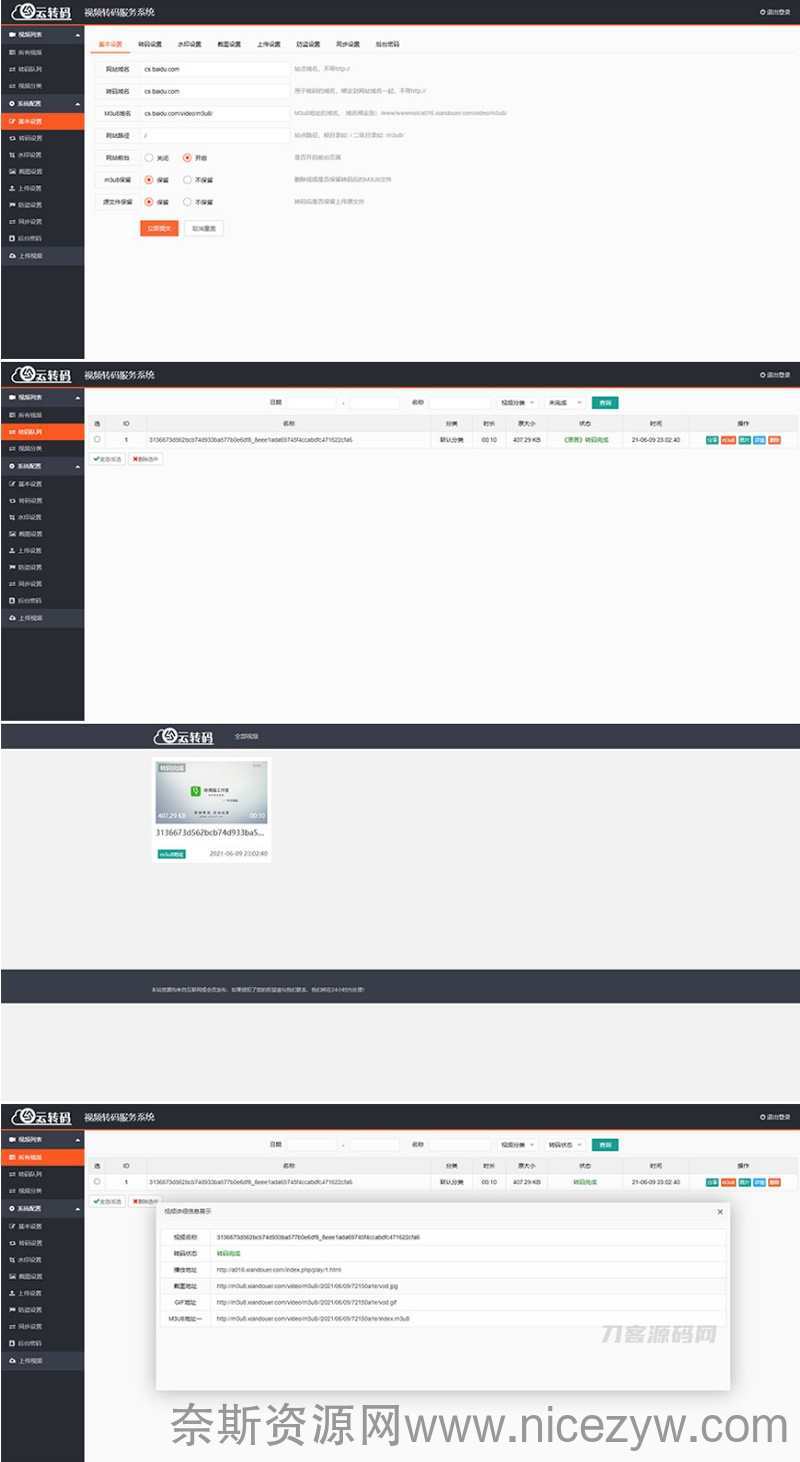Select 不保留 for 源文件保留
The image size is (800, 1462).
[x=187, y=201]
